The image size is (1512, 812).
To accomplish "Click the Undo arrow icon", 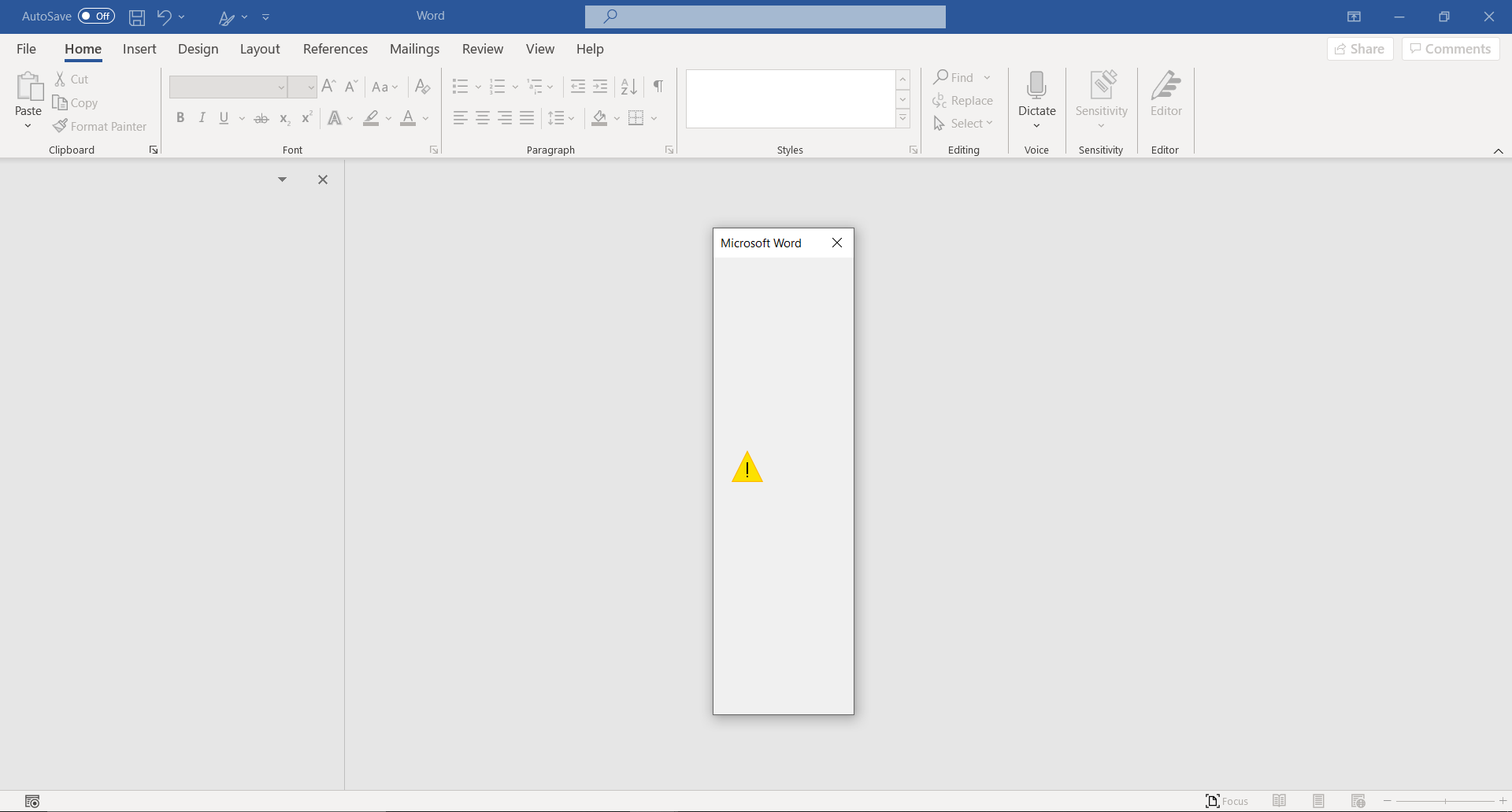I will (x=164, y=17).
